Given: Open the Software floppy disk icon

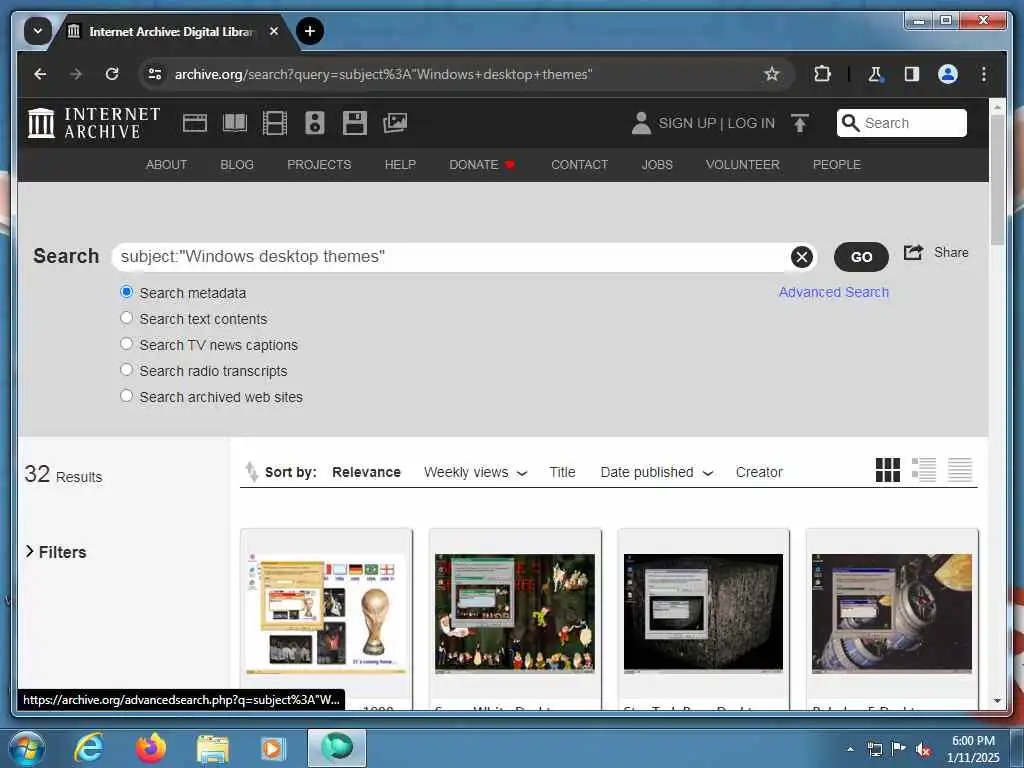Looking at the screenshot, I should tap(355, 123).
